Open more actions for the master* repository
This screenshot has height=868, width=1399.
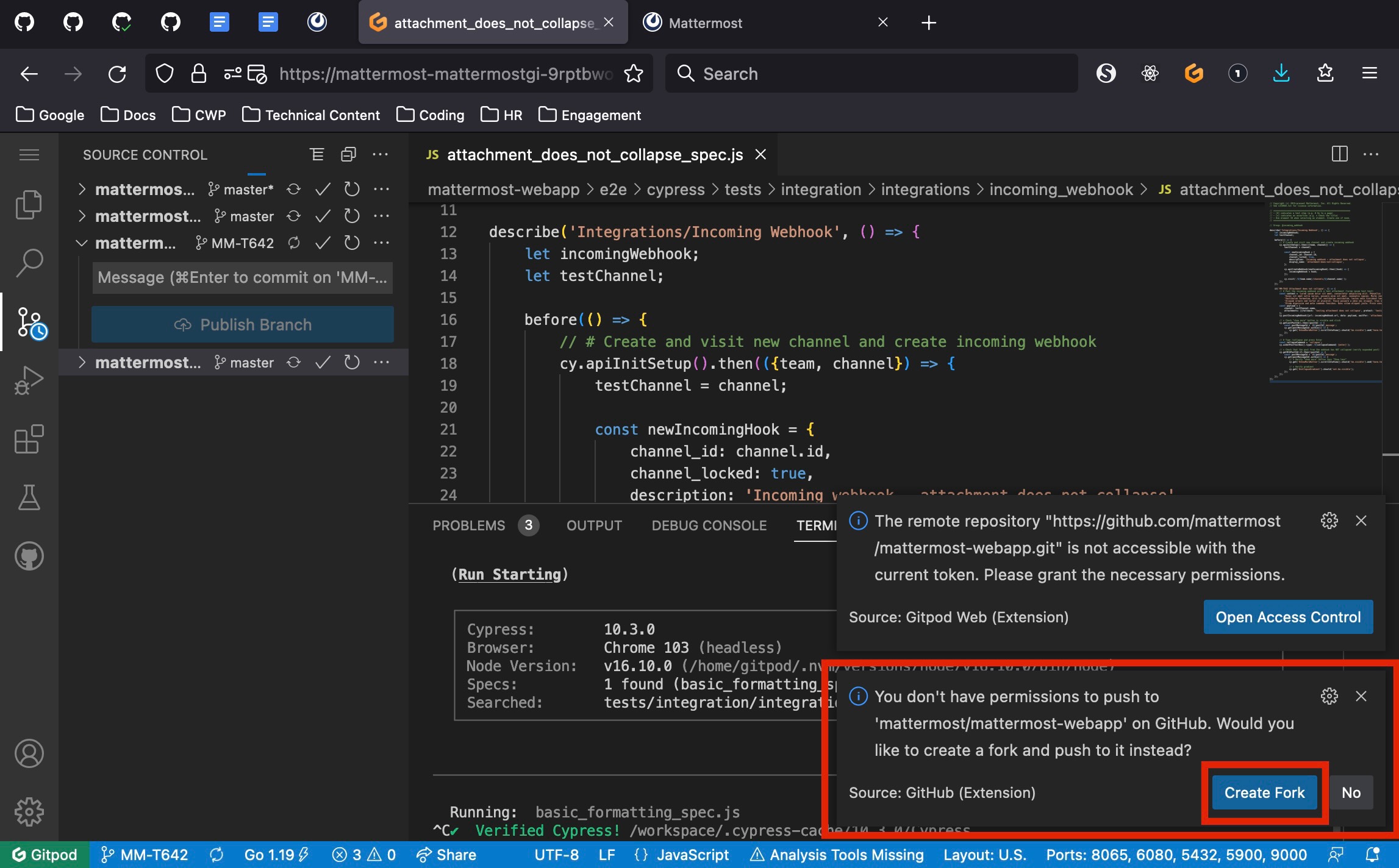pos(381,190)
